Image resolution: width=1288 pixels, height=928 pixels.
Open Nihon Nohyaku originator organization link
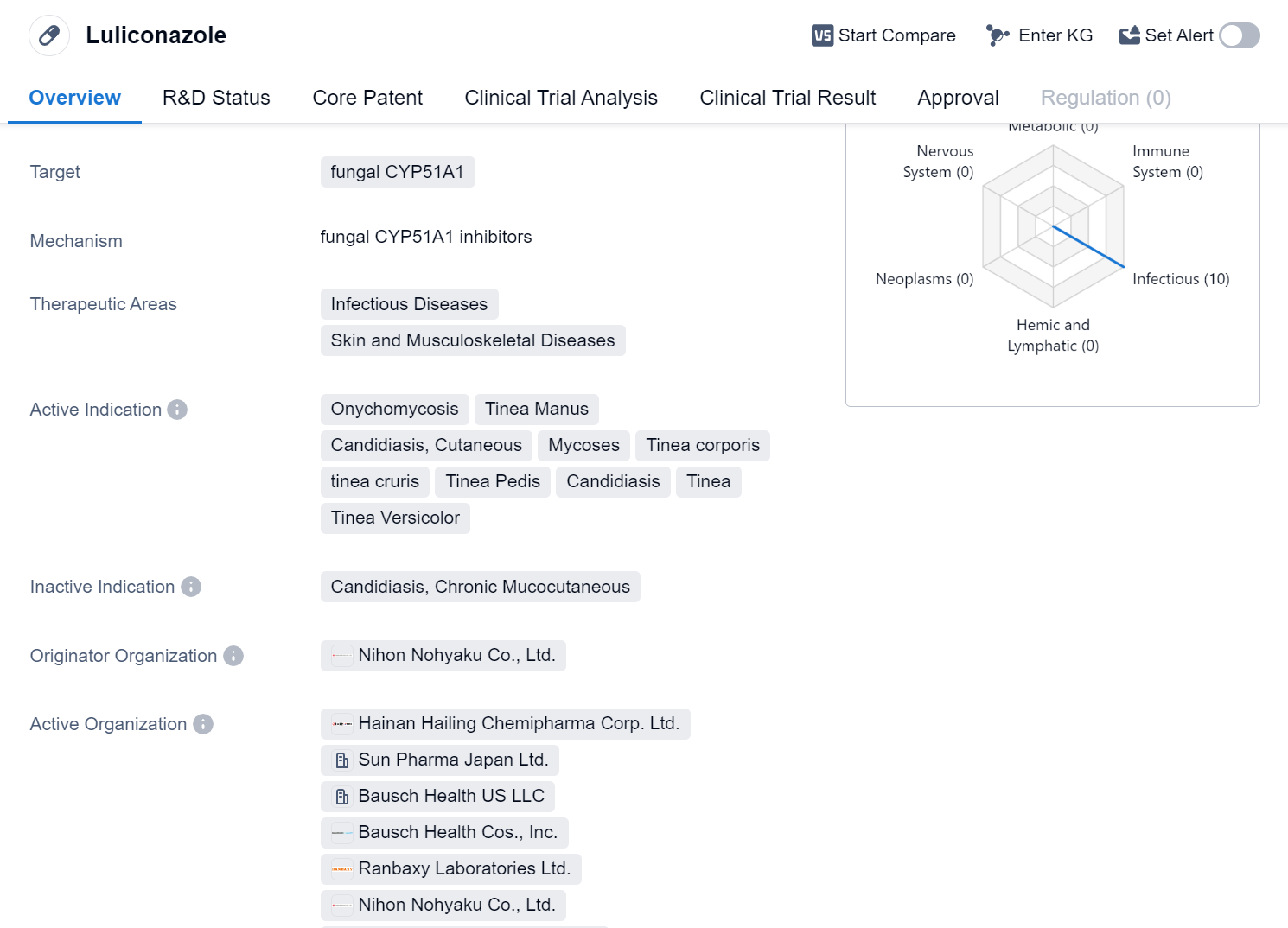[x=456, y=655]
